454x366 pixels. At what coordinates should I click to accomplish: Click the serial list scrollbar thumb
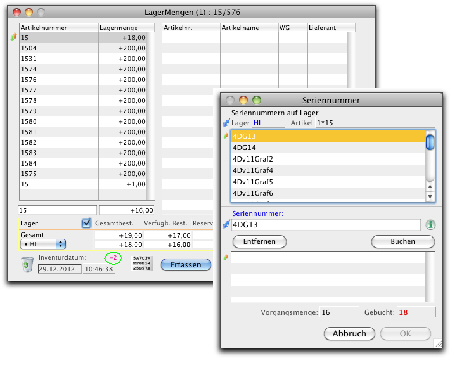pos(430,142)
